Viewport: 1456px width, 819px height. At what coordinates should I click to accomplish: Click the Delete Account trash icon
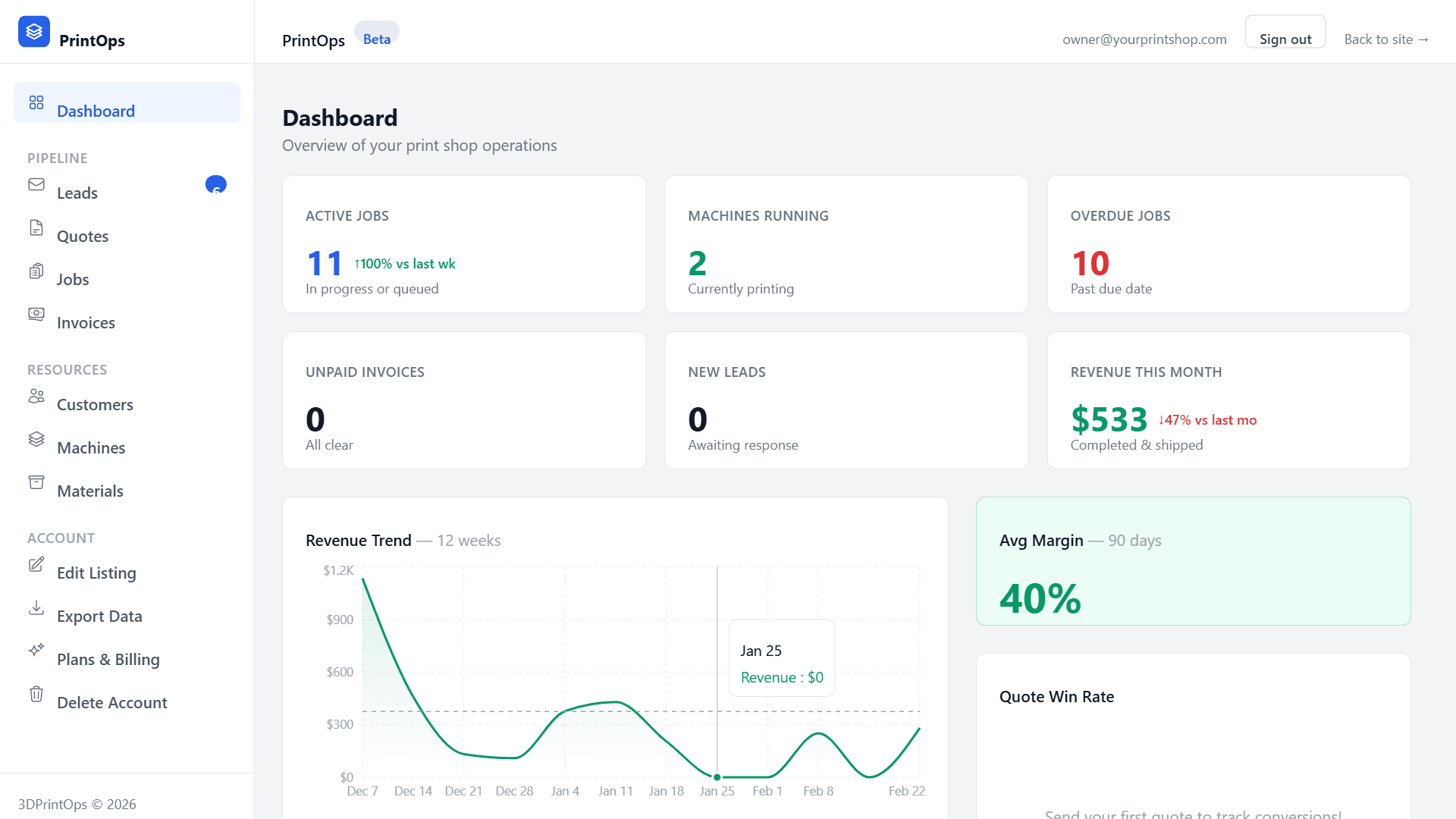tap(36, 694)
